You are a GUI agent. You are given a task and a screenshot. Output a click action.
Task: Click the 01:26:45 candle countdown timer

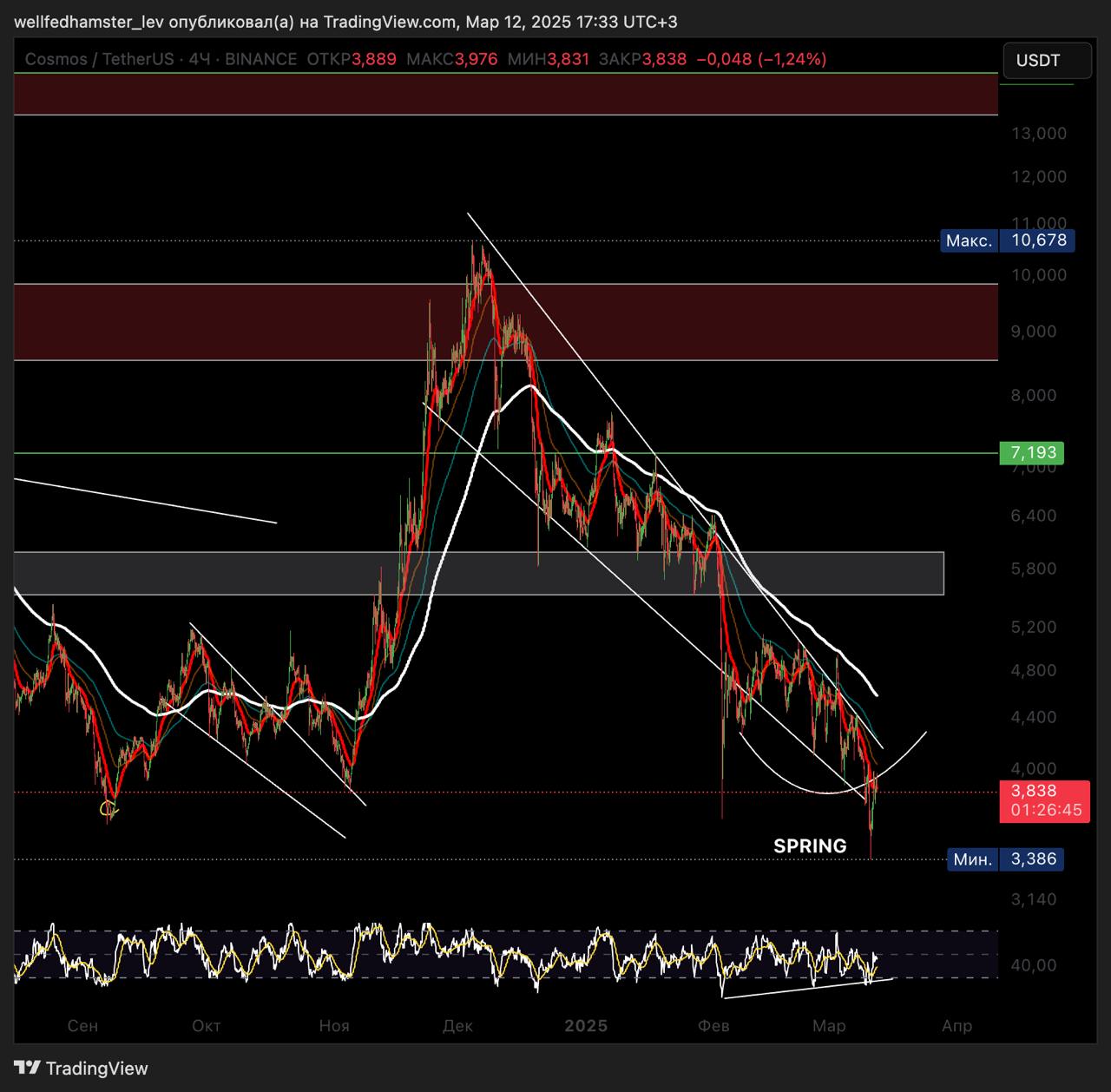pos(1046,810)
